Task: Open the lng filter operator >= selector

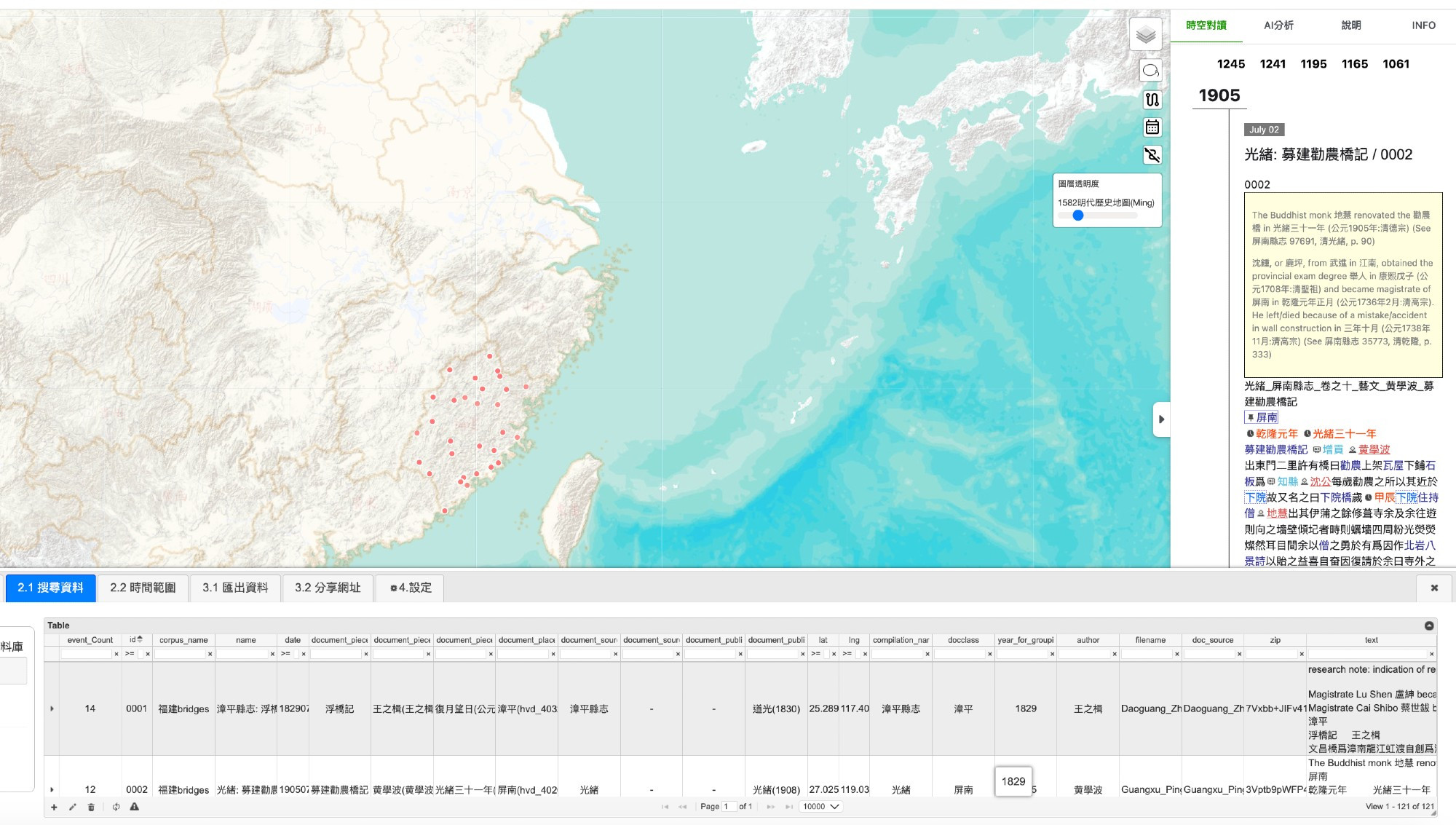Action: pos(847,654)
